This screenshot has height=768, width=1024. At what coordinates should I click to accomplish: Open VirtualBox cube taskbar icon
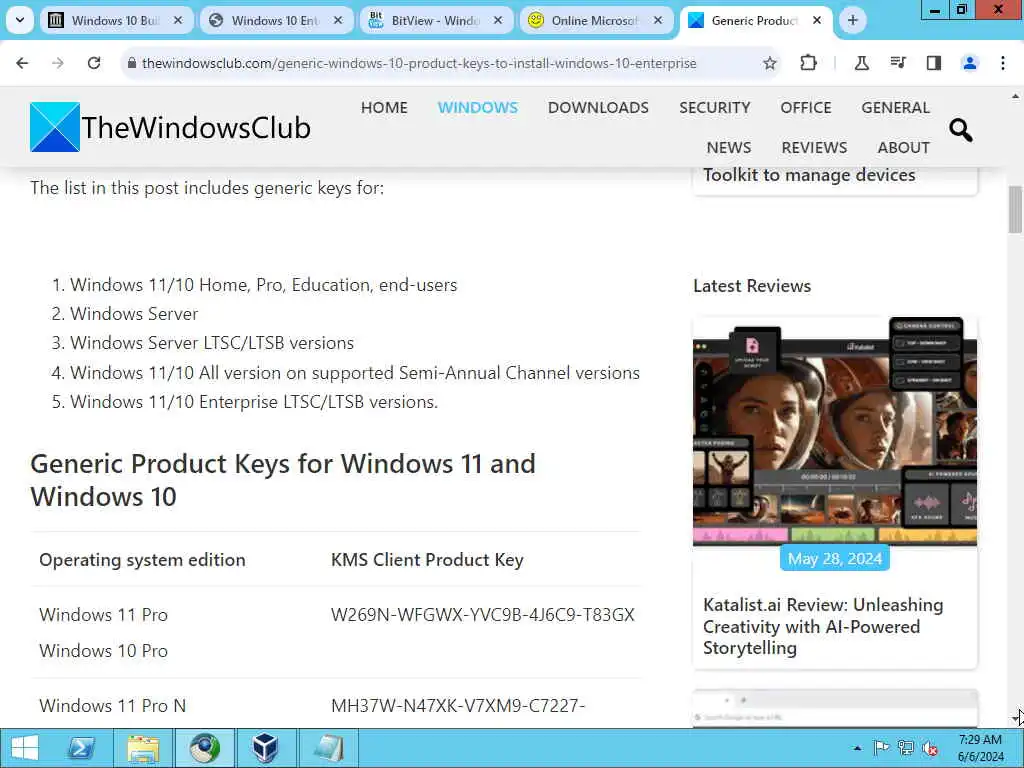265,748
